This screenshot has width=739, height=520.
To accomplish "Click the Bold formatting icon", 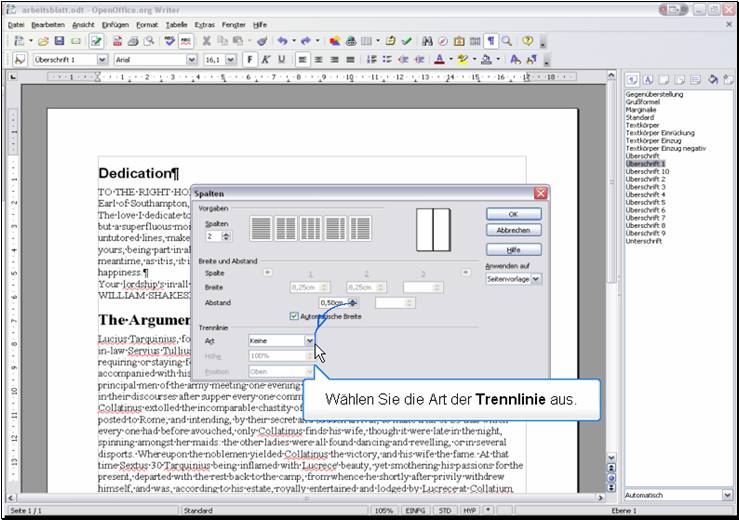I will [x=250, y=60].
